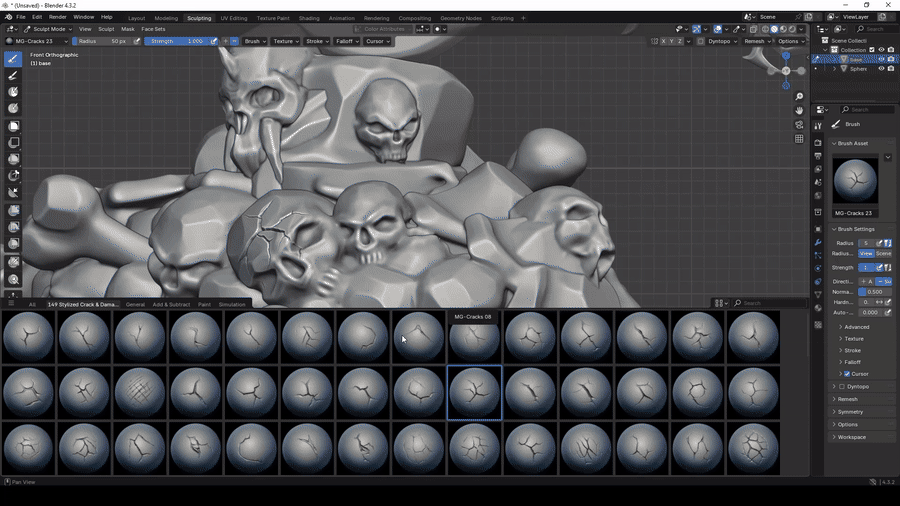900x506 pixels.
Task: Open the Paint tab in asset shelf
Action: click(x=204, y=305)
